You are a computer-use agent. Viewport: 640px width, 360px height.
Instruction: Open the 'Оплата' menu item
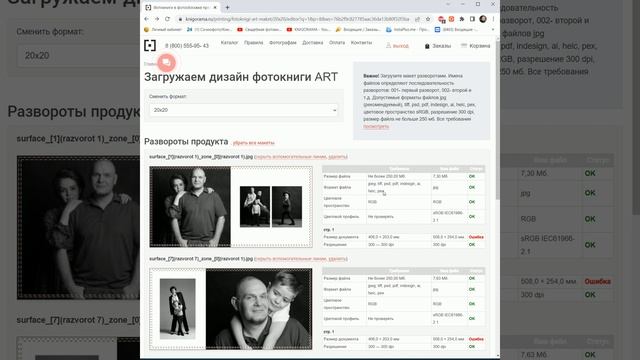[x=337, y=42]
